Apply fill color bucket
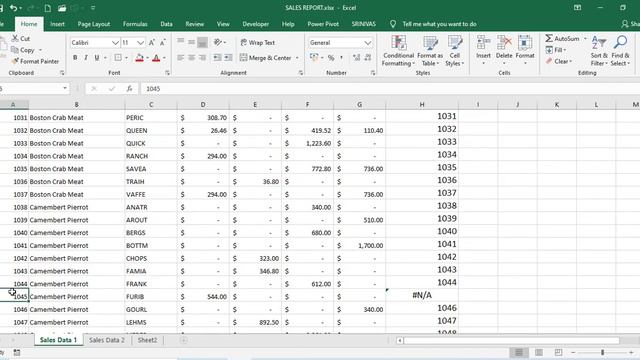 140,58
